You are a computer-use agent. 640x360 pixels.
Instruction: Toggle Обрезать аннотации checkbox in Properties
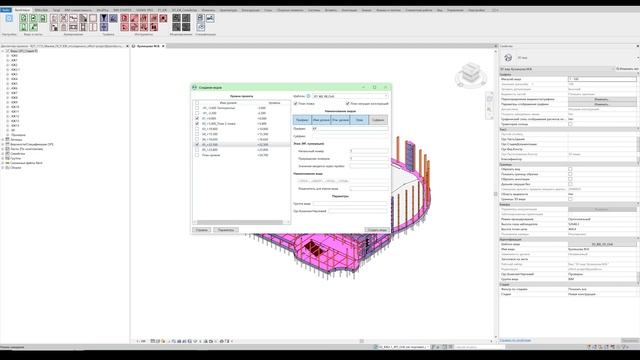pos(570,179)
